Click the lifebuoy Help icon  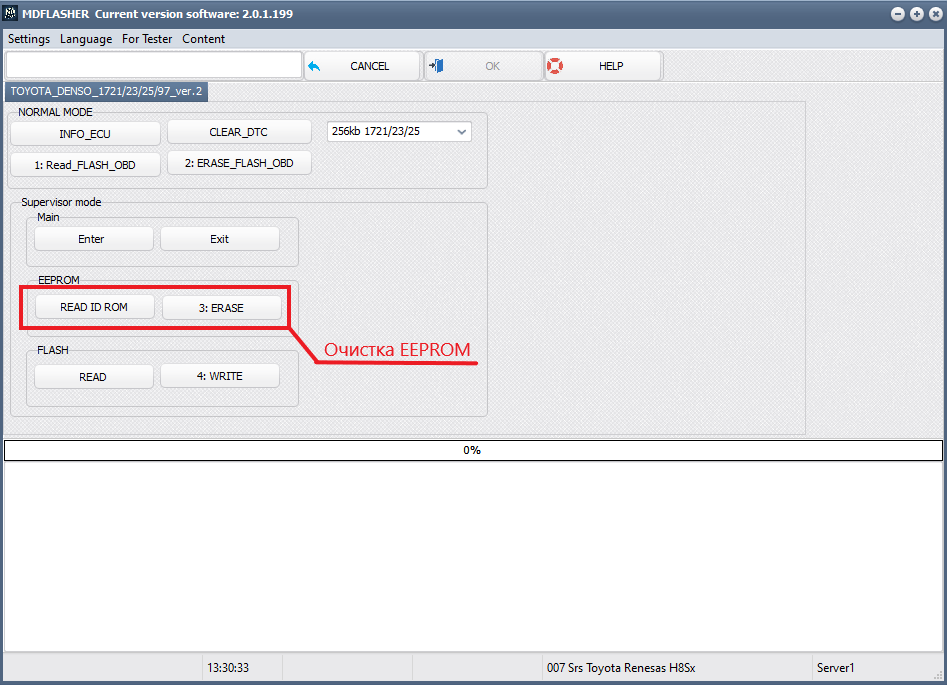pos(555,66)
